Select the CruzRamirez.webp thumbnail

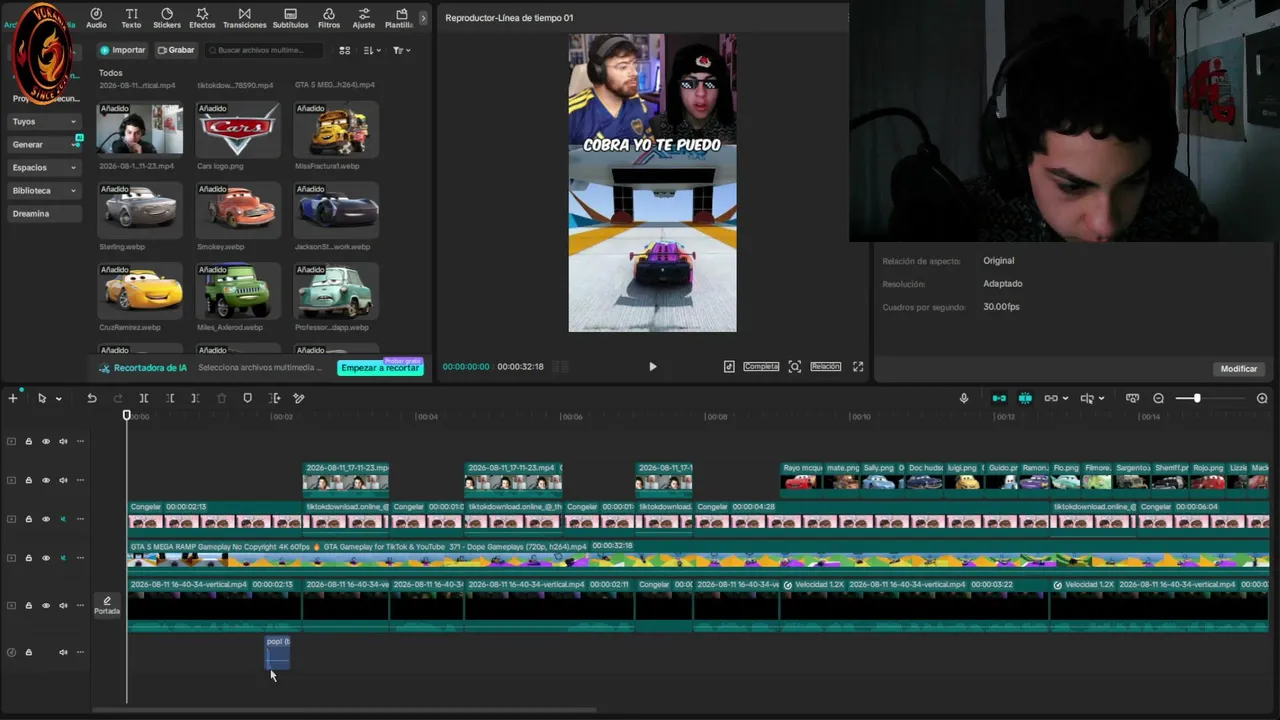click(140, 292)
